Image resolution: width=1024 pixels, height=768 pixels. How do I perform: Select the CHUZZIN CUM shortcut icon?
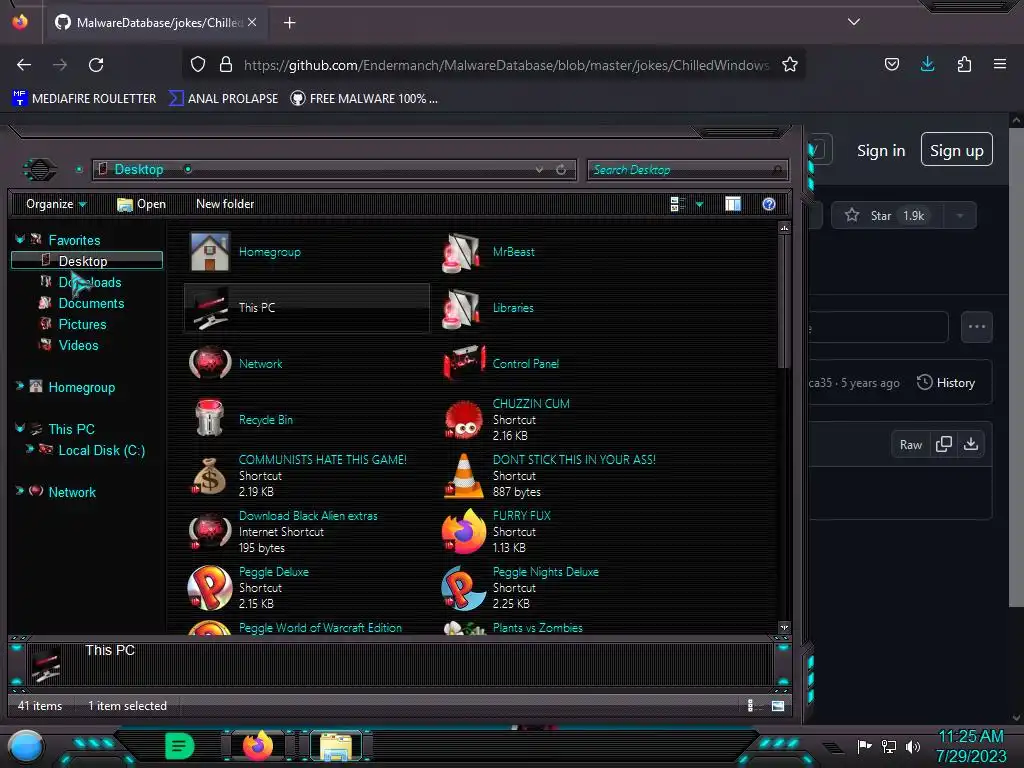[x=464, y=419]
